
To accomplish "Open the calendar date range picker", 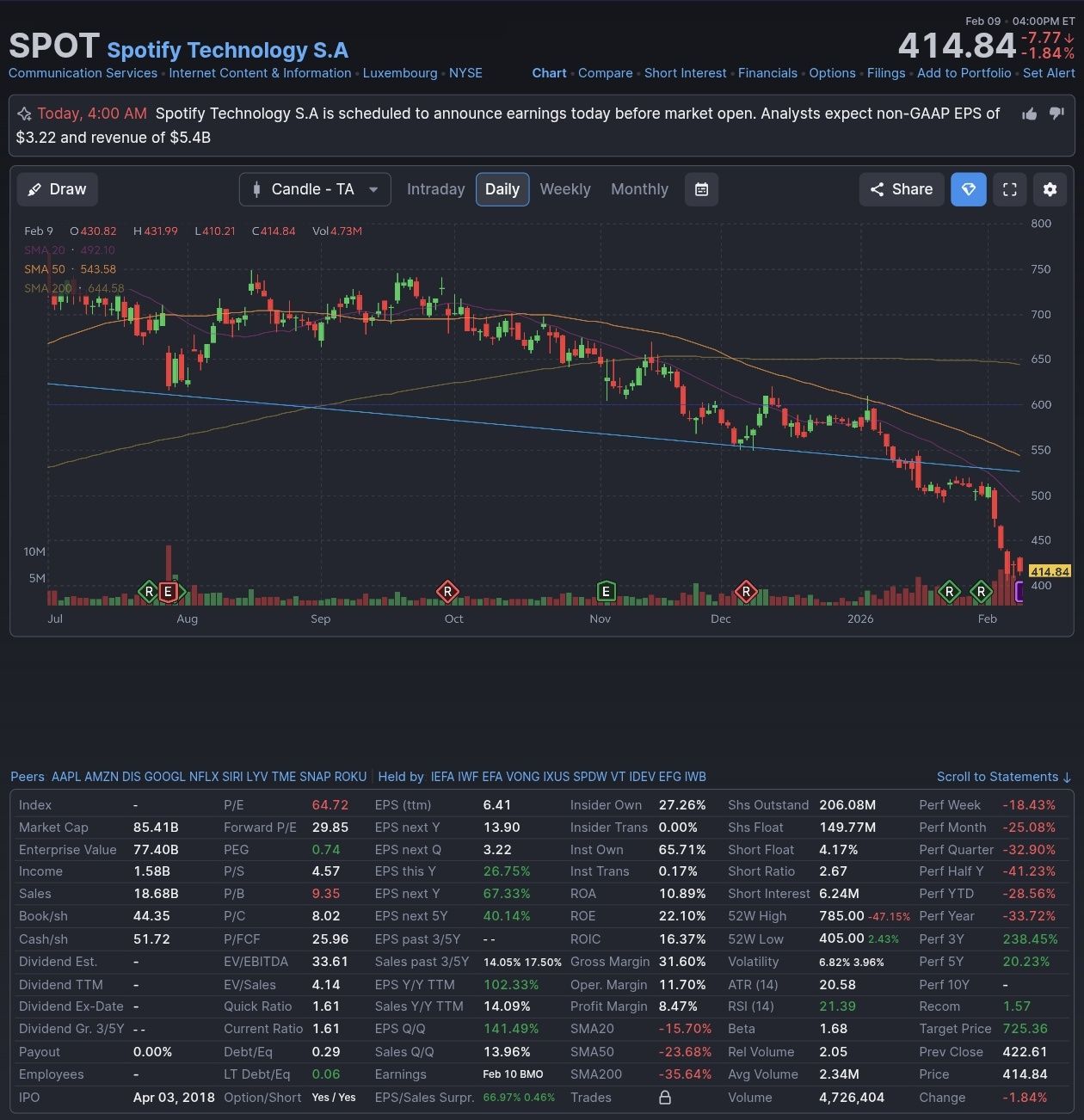I will coord(701,189).
